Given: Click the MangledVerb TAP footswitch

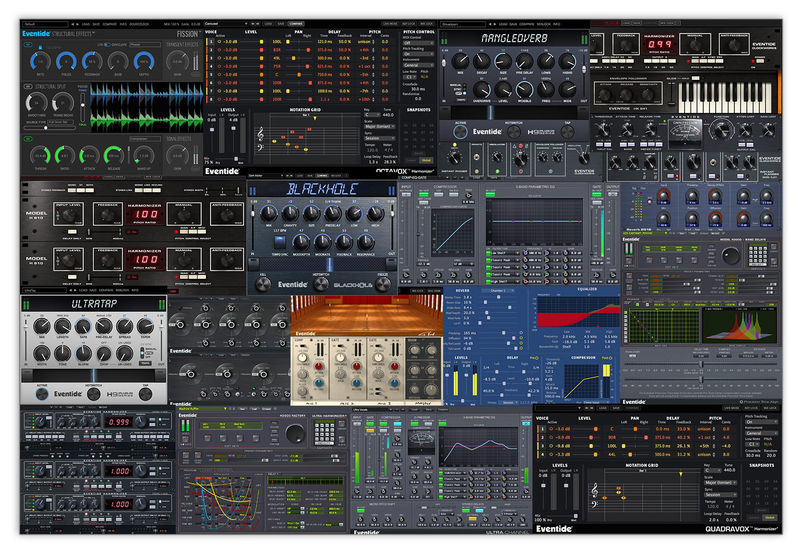Looking at the screenshot, I should [x=567, y=132].
